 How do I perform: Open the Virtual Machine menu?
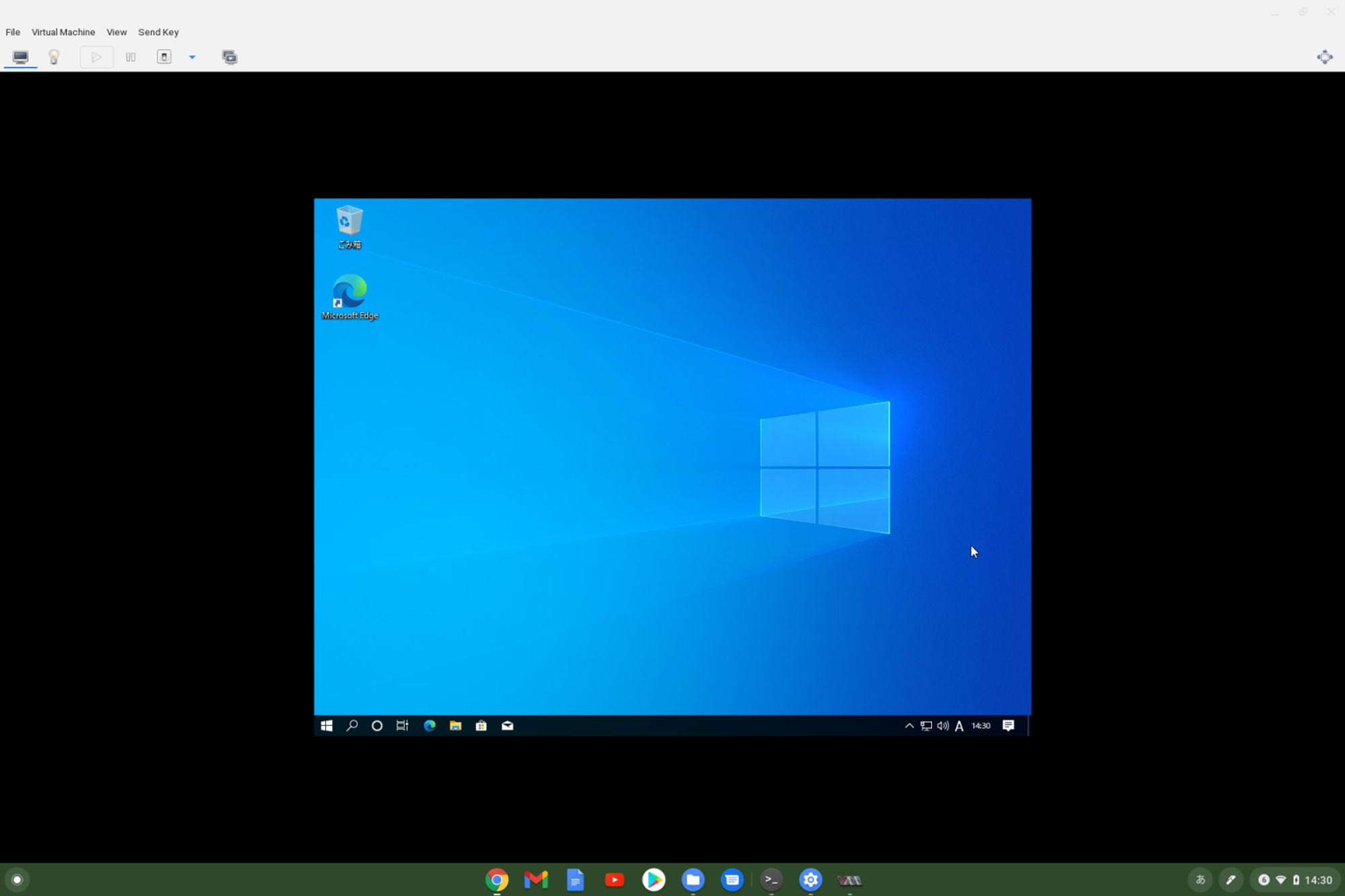[63, 32]
